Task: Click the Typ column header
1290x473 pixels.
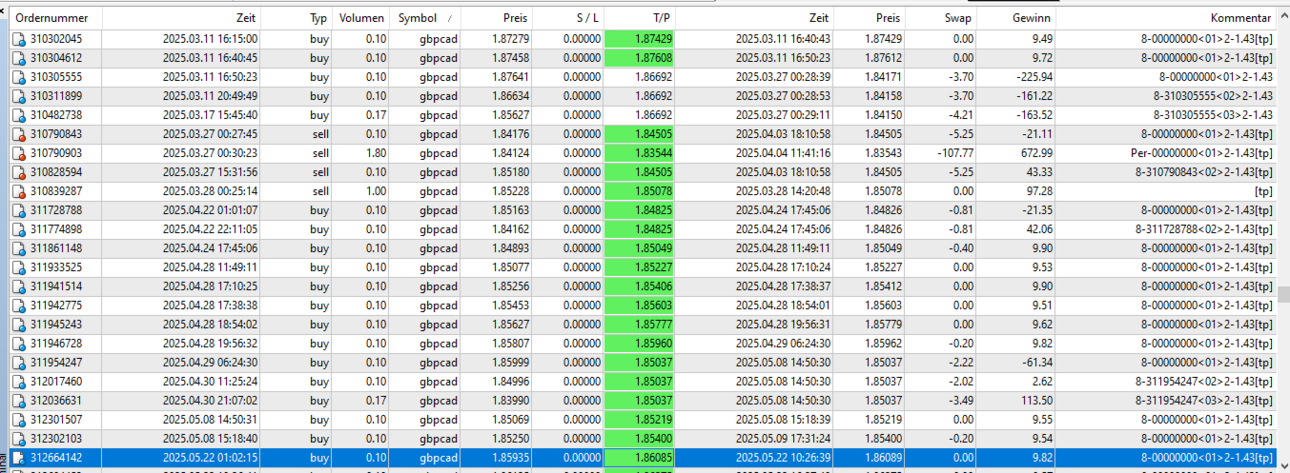Action: point(318,18)
